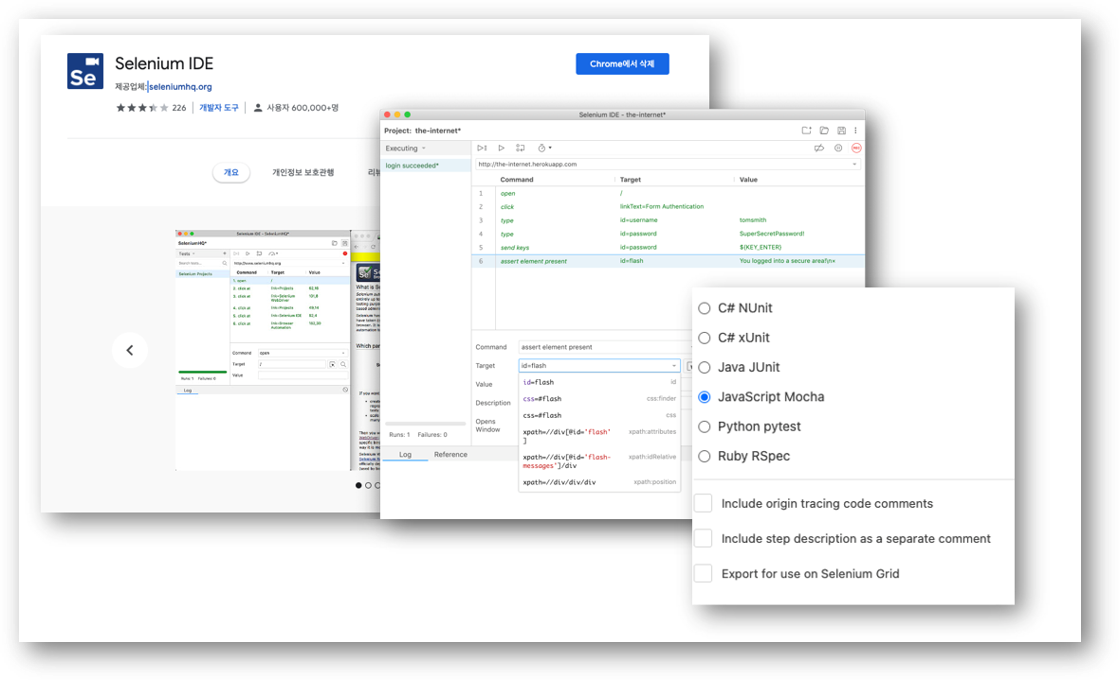Screen dimensions: 1119x680
Task: Click the blue 'Chrome에서 삭제' button
Action: [622, 64]
